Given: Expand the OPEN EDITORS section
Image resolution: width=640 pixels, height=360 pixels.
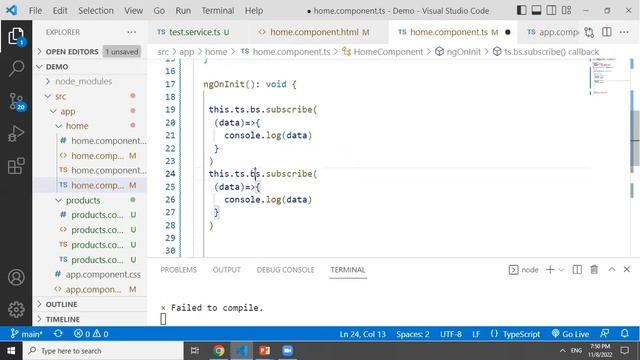Looking at the screenshot, I should click(x=90, y=51).
